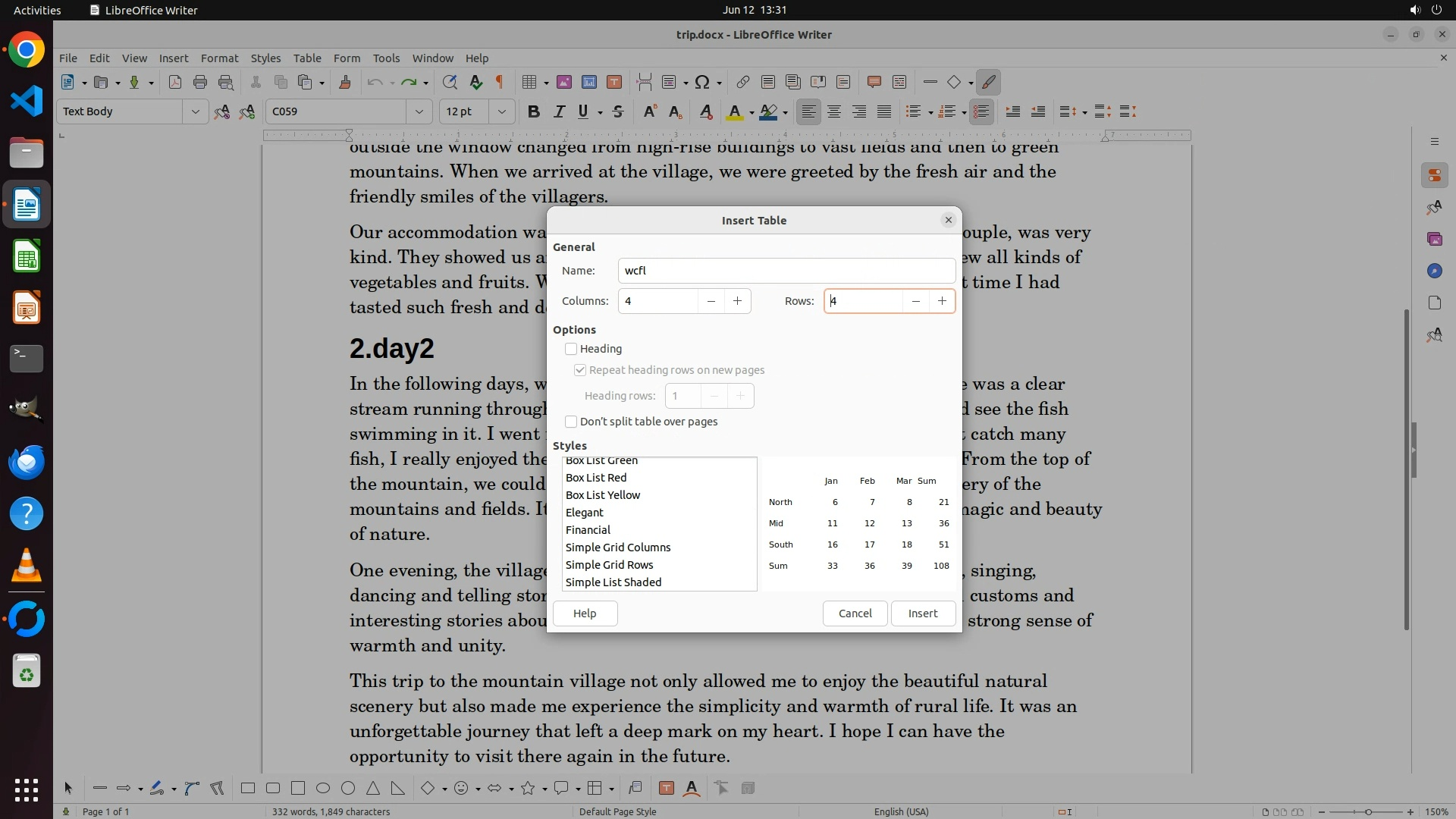Open the sidebar Navigator icon
The image size is (1456, 819).
pos(1434,271)
